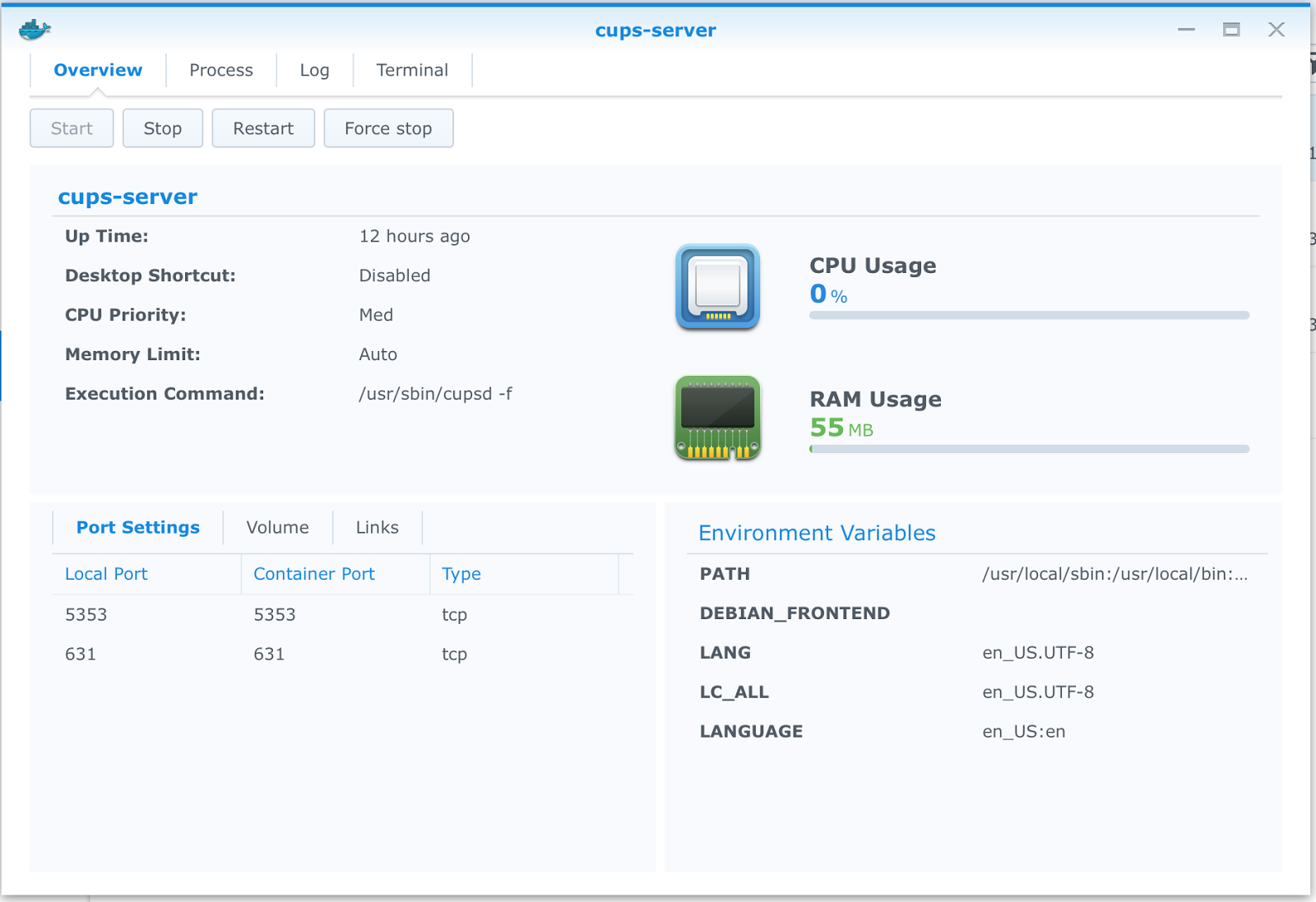Click the RAM usage progress bar
Viewport: 1316px width, 902px height.
pos(1028,449)
